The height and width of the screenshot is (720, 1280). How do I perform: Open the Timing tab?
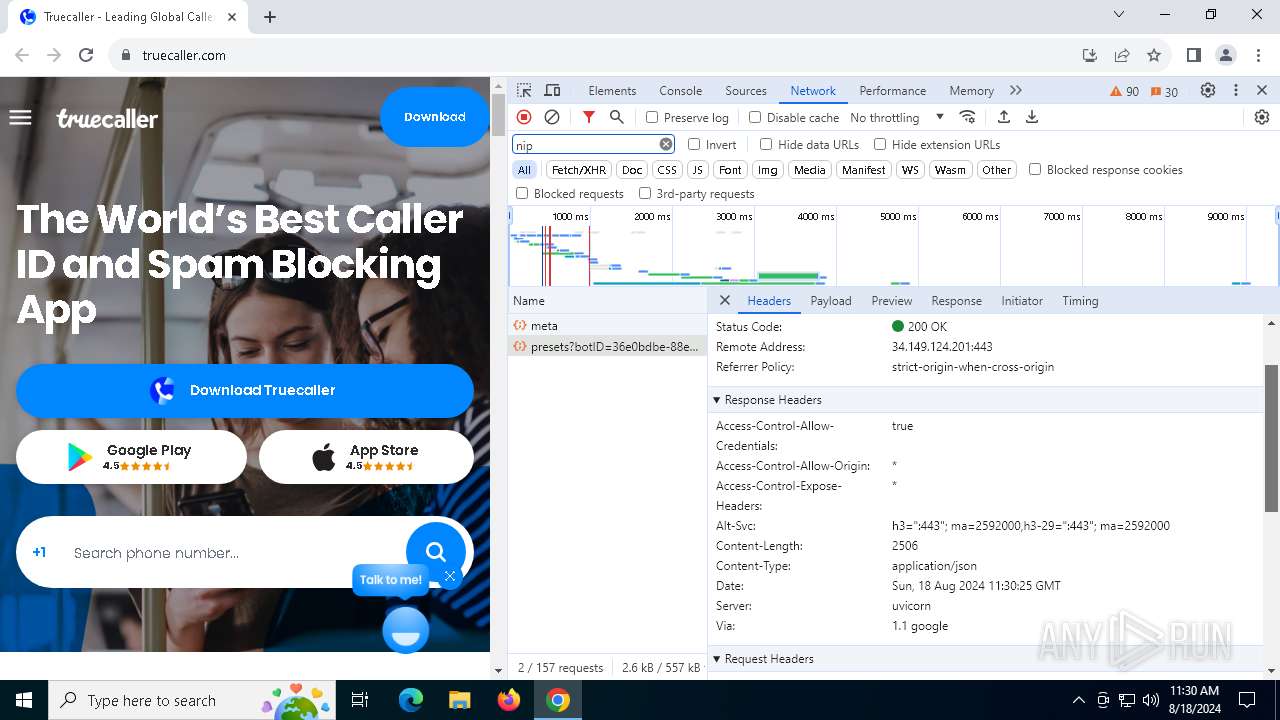point(1080,300)
